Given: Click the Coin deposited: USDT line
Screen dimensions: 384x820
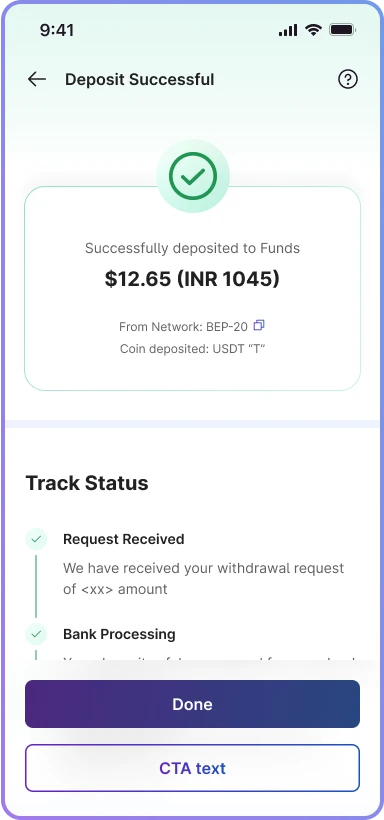Looking at the screenshot, I should pyautogui.click(x=193, y=348).
